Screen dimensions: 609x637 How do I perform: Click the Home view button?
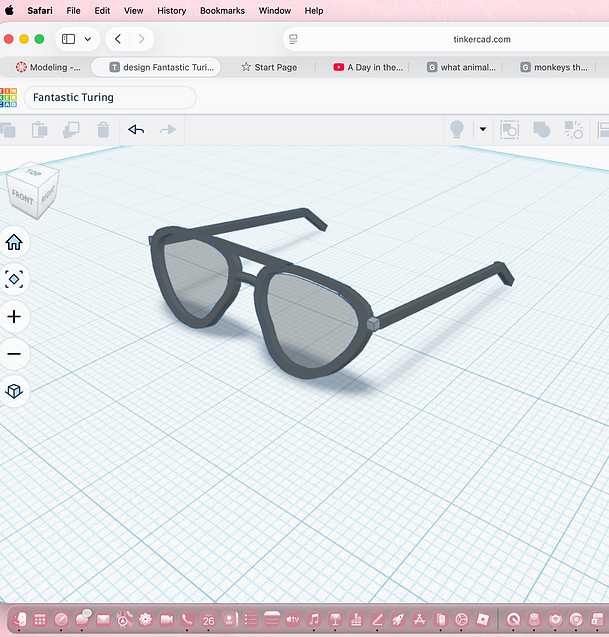(14, 243)
